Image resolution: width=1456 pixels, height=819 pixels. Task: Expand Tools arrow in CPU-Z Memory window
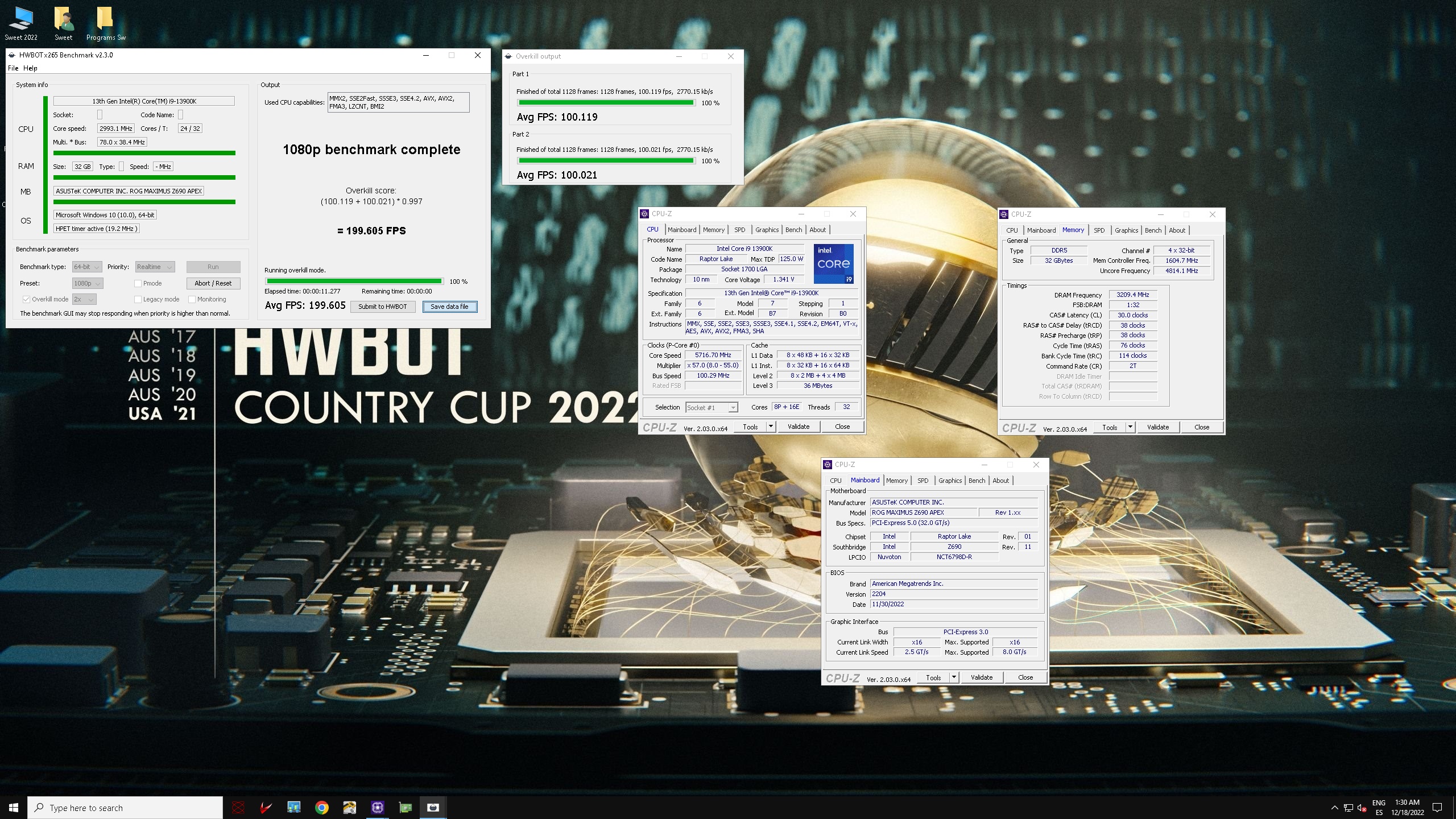[x=1130, y=427]
